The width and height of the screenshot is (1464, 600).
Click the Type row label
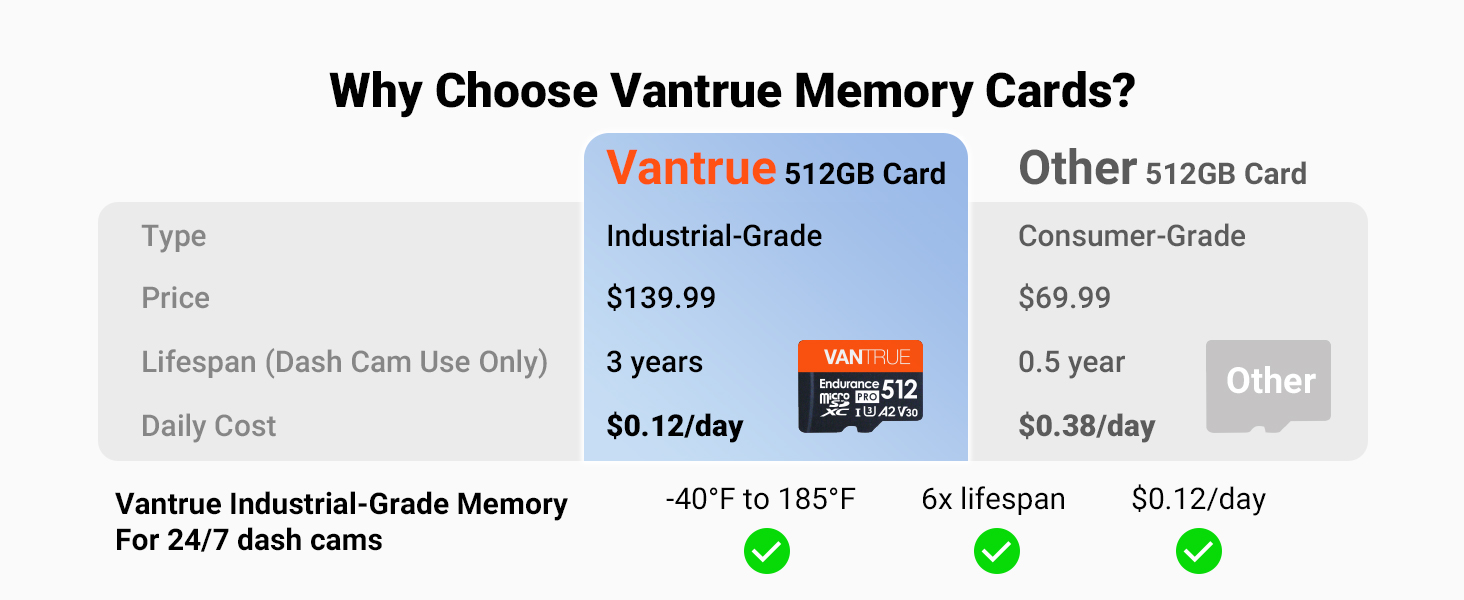(174, 236)
